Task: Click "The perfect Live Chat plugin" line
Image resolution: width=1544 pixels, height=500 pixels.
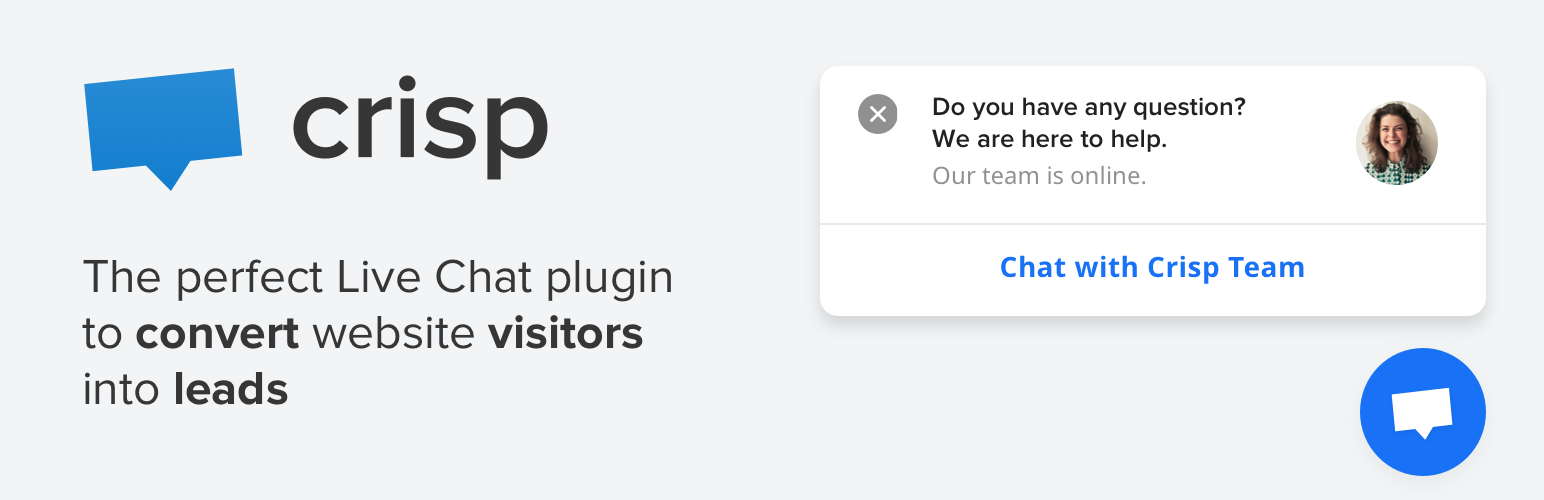Action: coord(378,278)
